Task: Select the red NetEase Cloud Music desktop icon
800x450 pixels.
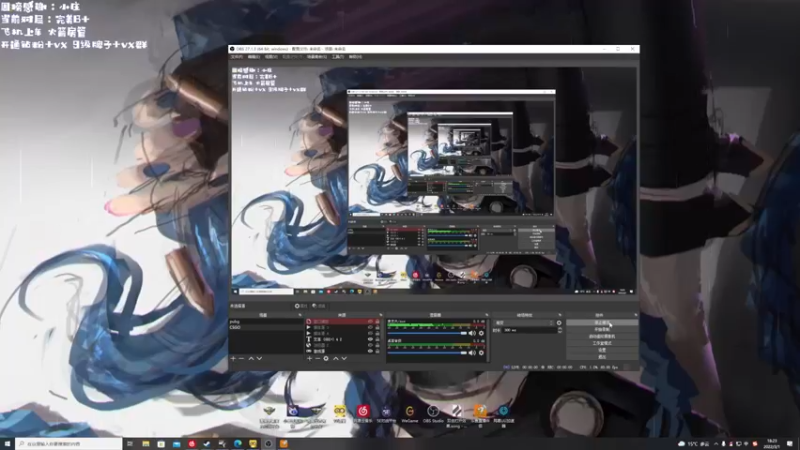Action: (x=363, y=414)
